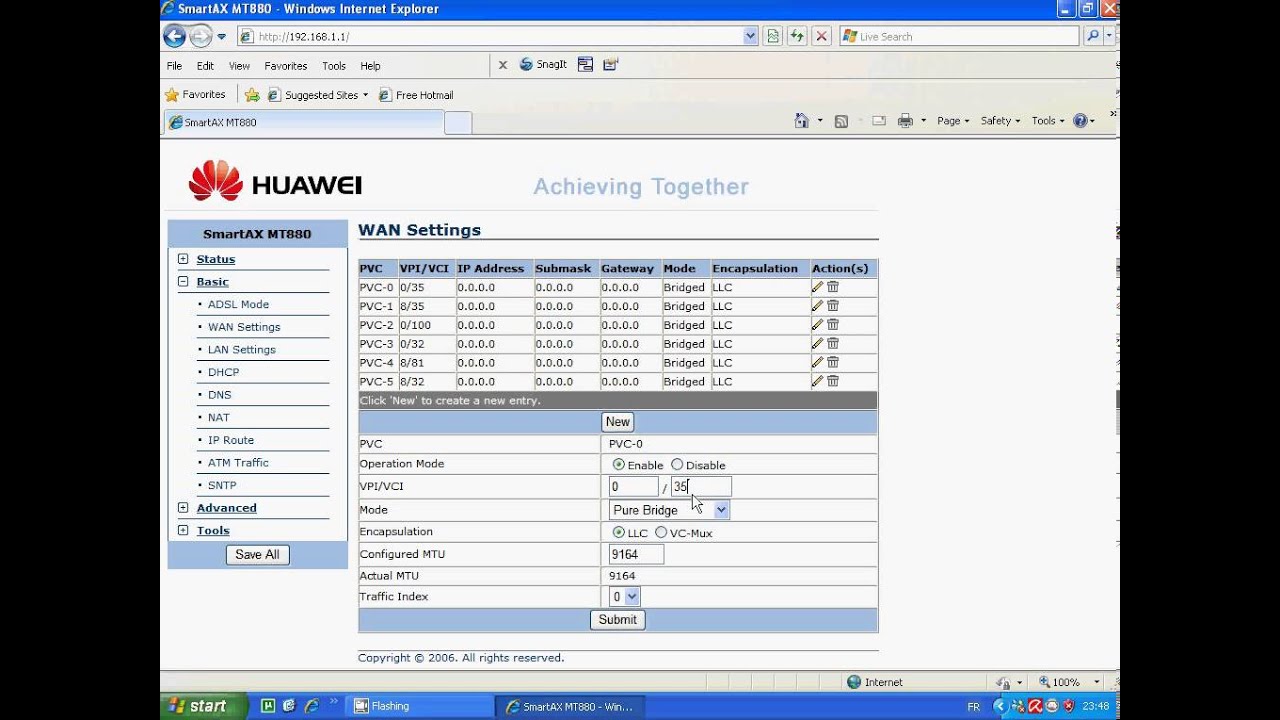Expand the Advanced tree section
Image resolution: width=1280 pixels, height=720 pixels.
[x=183, y=508]
